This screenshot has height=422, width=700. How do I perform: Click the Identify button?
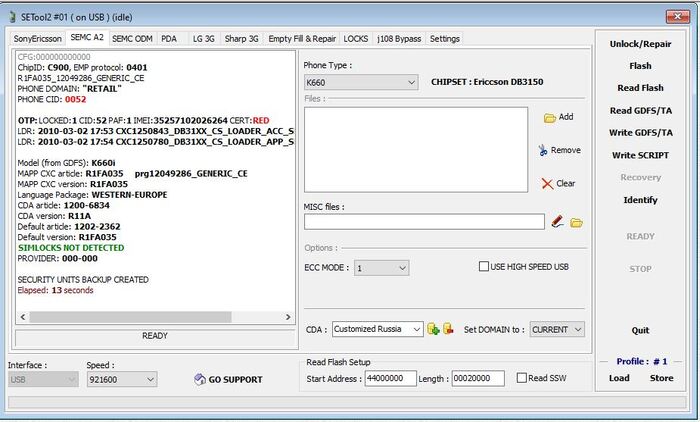coord(640,200)
